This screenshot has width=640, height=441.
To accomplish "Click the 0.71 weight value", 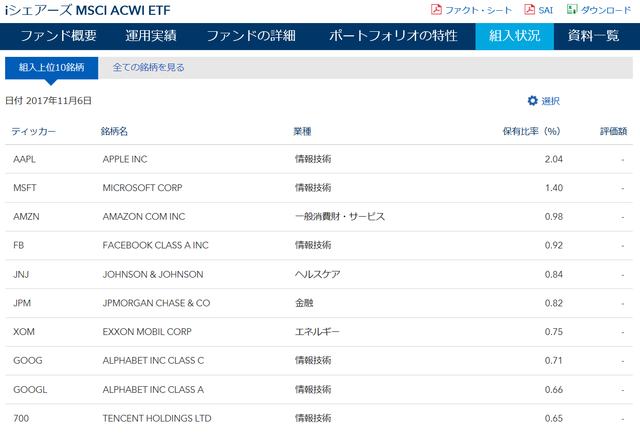I will pos(553,361).
